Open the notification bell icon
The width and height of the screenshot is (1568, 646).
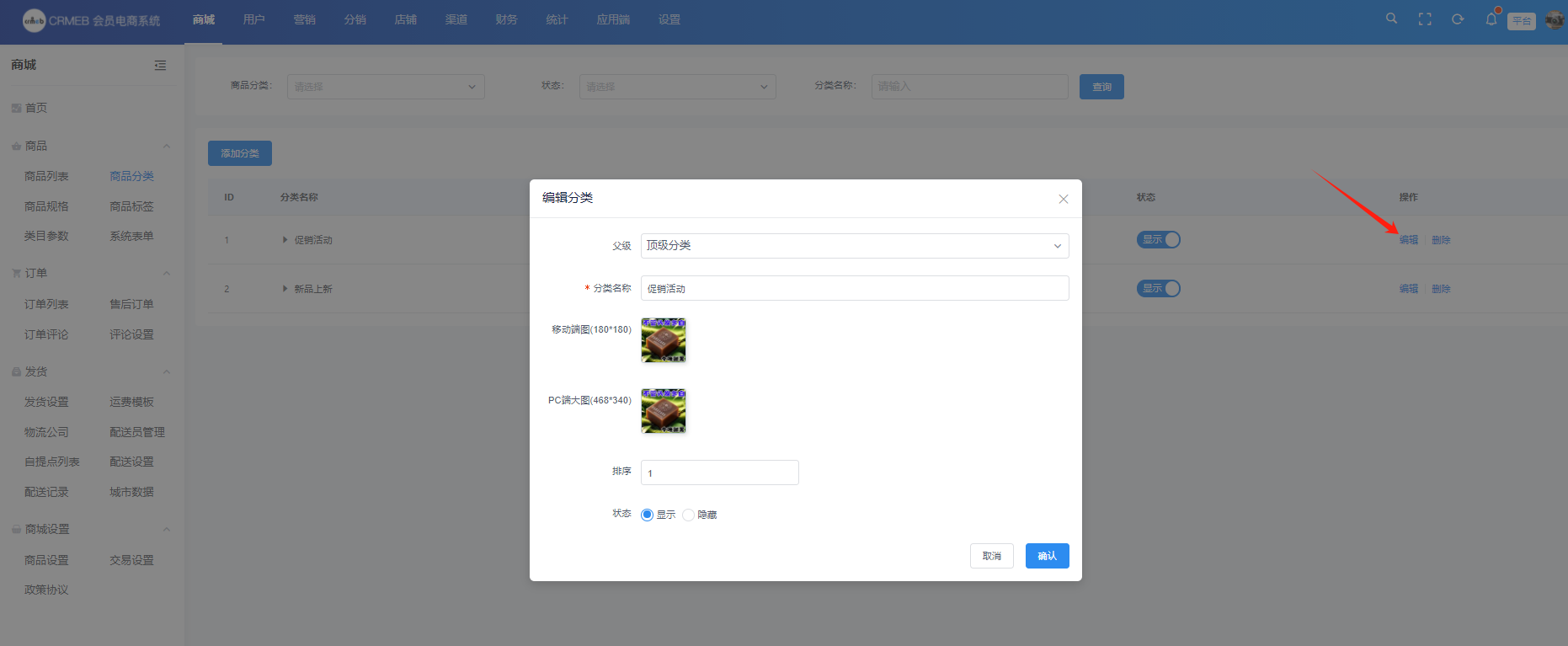(x=1491, y=19)
